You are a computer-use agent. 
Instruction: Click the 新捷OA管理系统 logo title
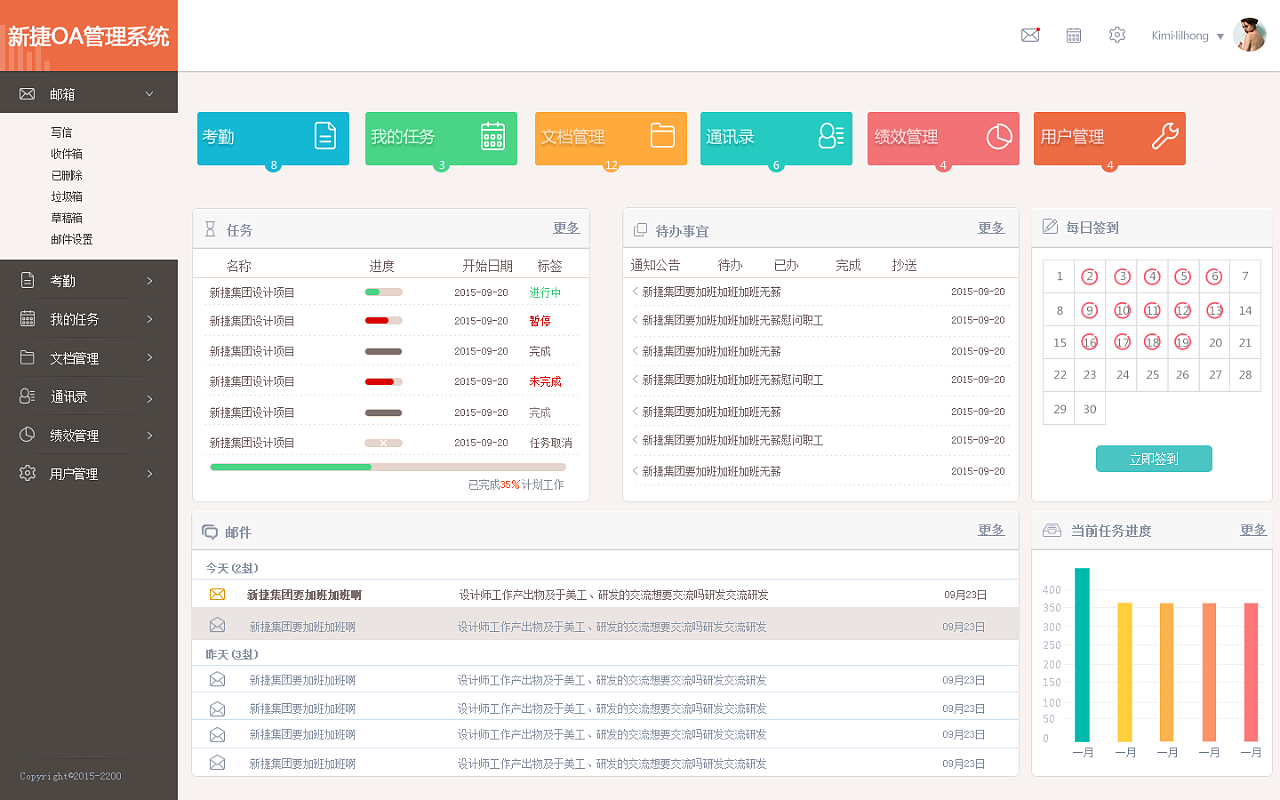[x=89, y=37]
